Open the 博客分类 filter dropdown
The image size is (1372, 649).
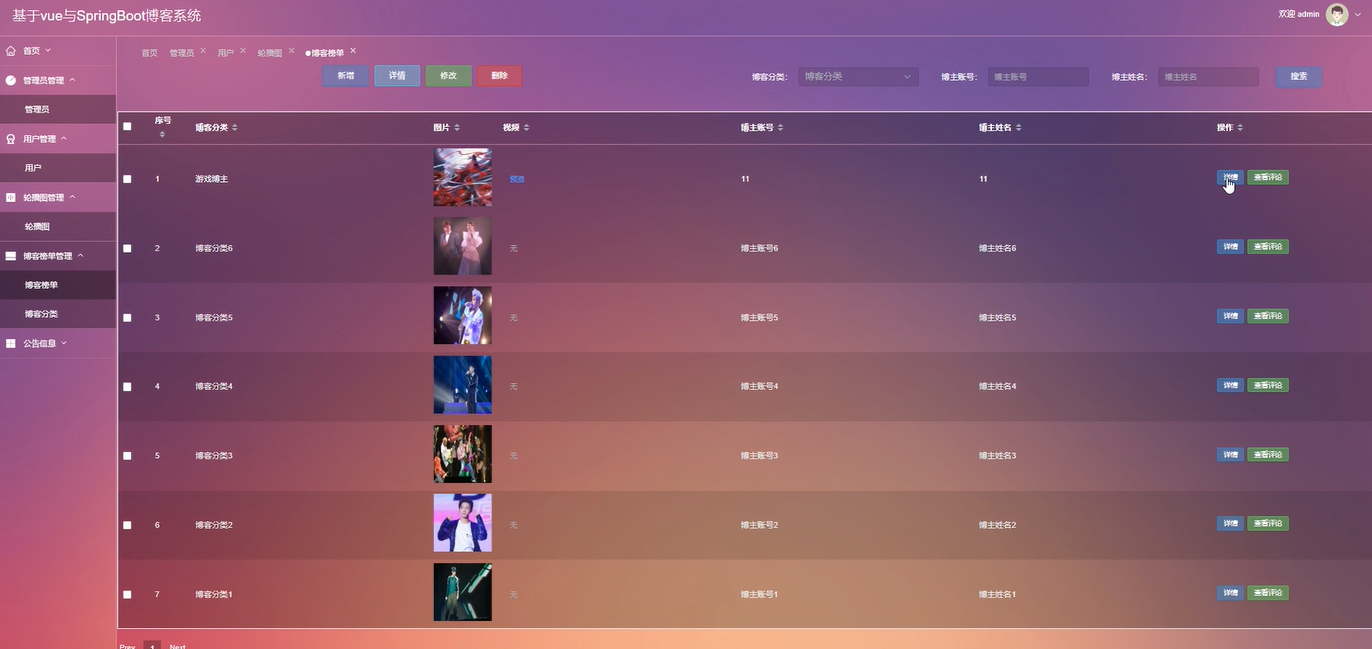[858, 76]
